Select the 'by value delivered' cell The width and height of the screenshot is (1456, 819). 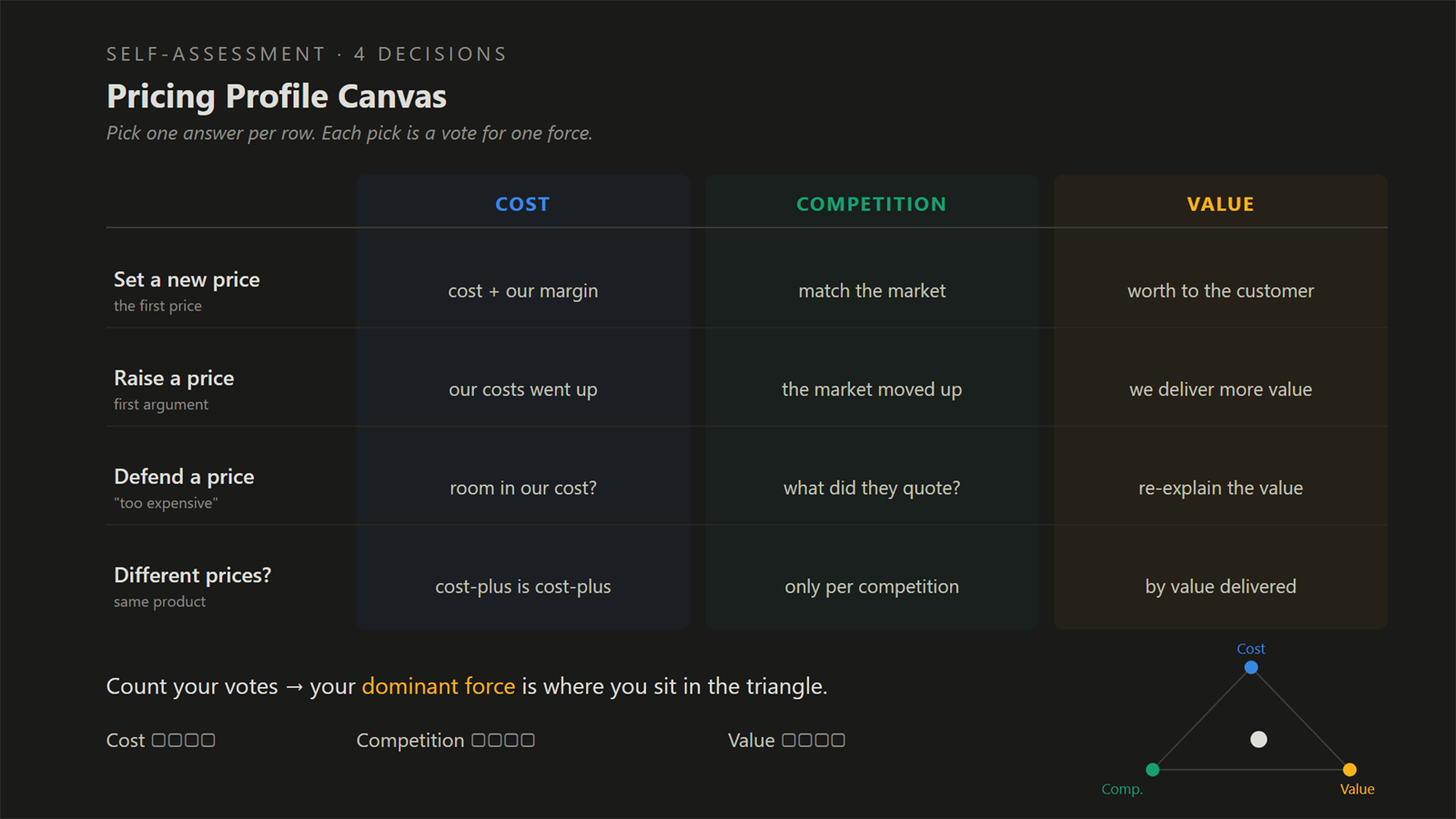(1220, 587)
